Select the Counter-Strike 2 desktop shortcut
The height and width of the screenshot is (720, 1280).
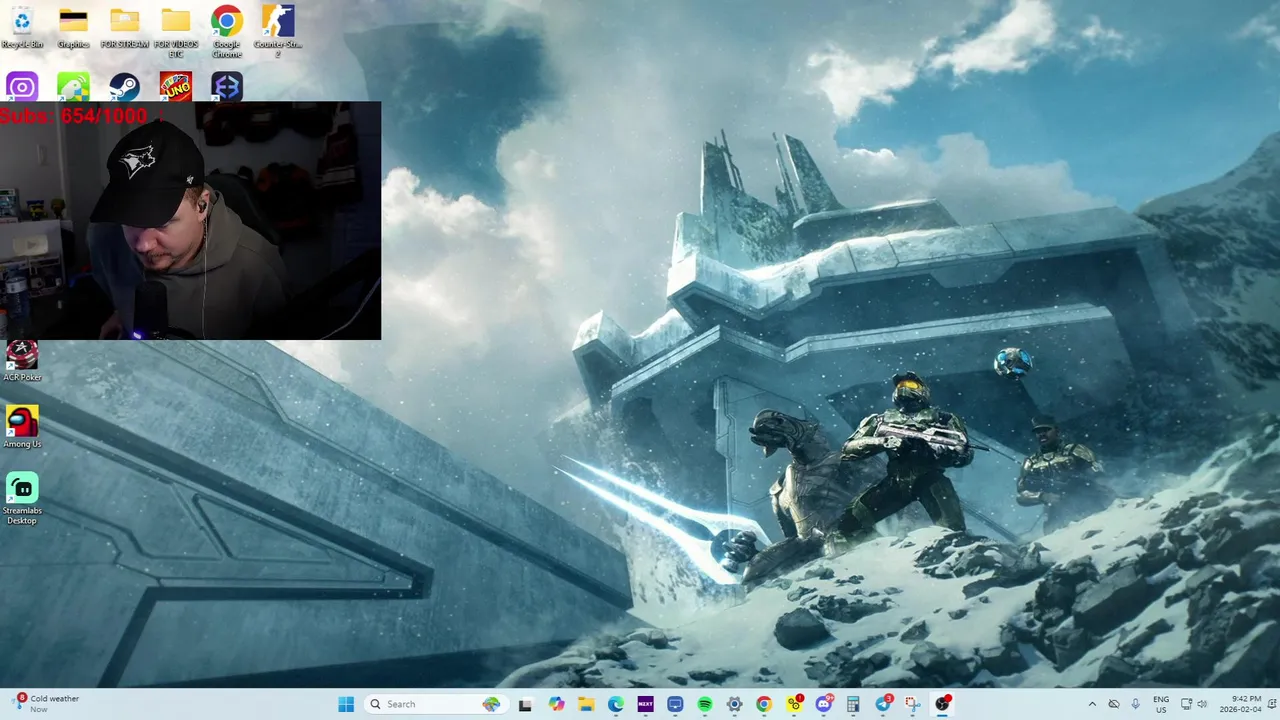(x=278, y=32)
